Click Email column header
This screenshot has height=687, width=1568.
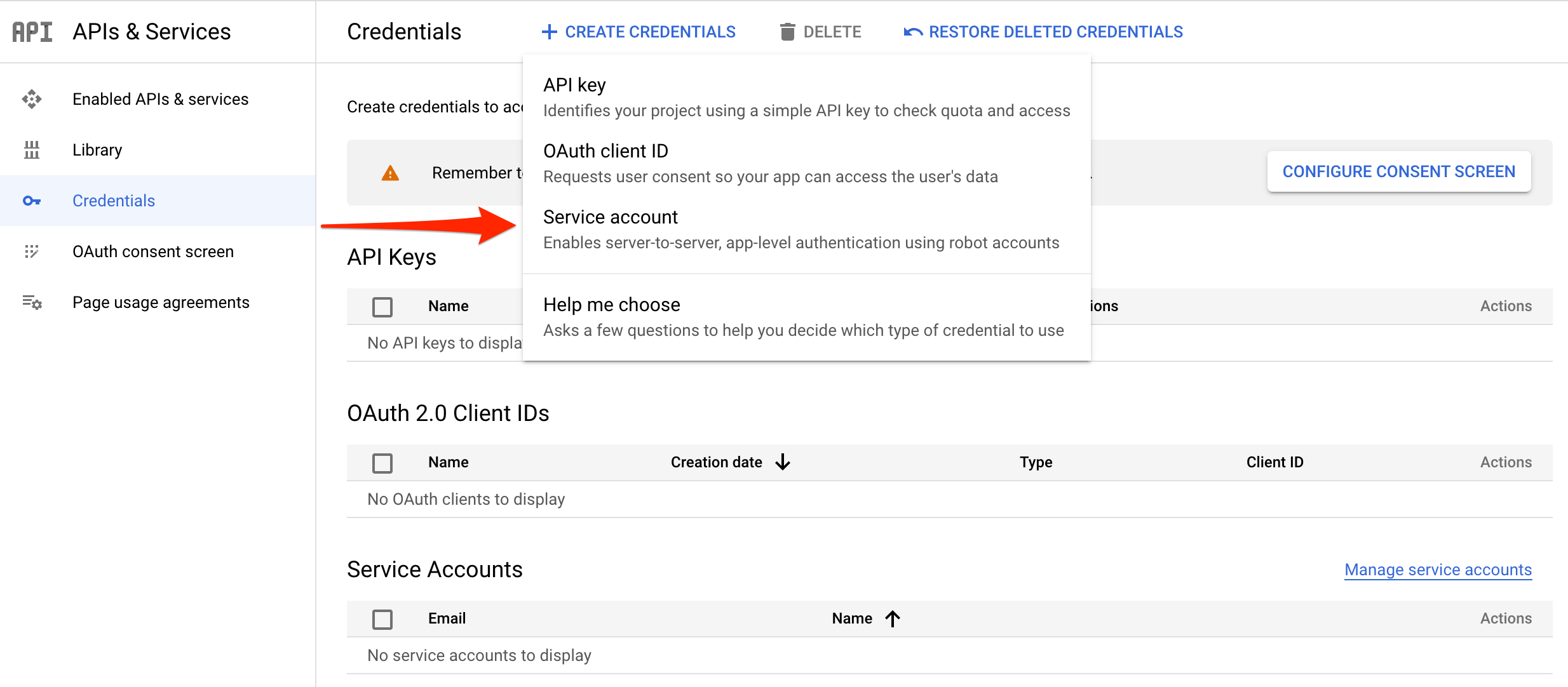(447, 618)
